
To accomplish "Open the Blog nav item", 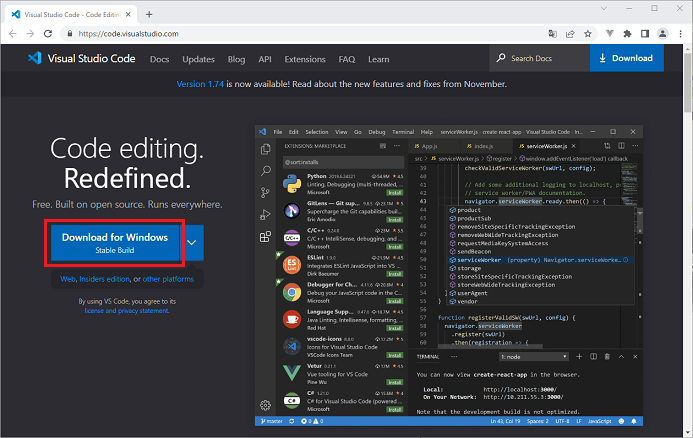I will [x=236, y=59].
